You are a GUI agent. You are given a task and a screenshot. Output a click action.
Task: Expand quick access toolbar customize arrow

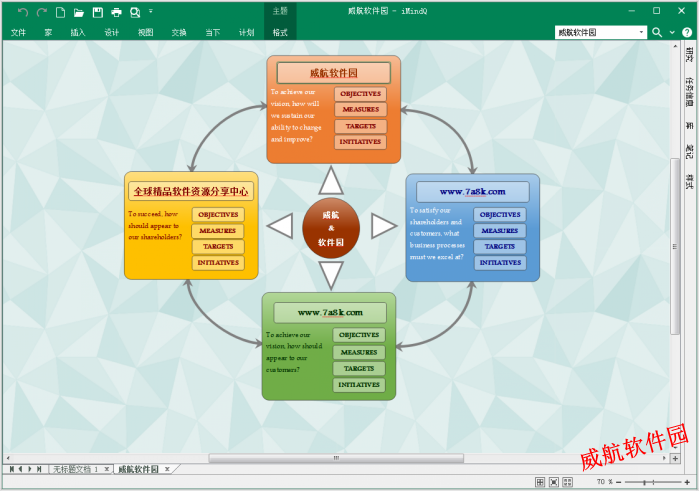(151, 11)
